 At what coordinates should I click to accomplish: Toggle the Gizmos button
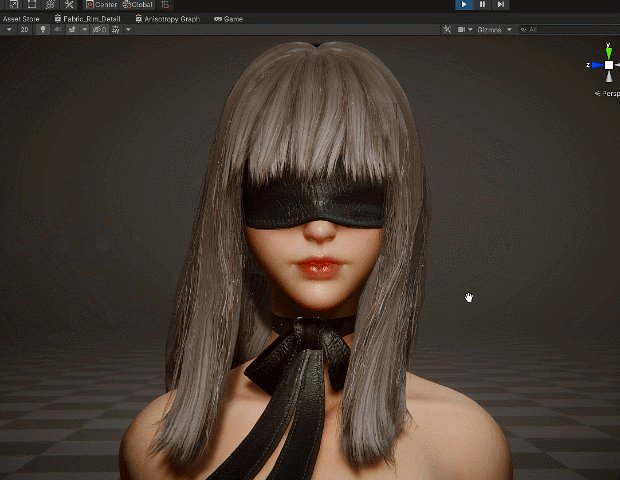[489, 30]
